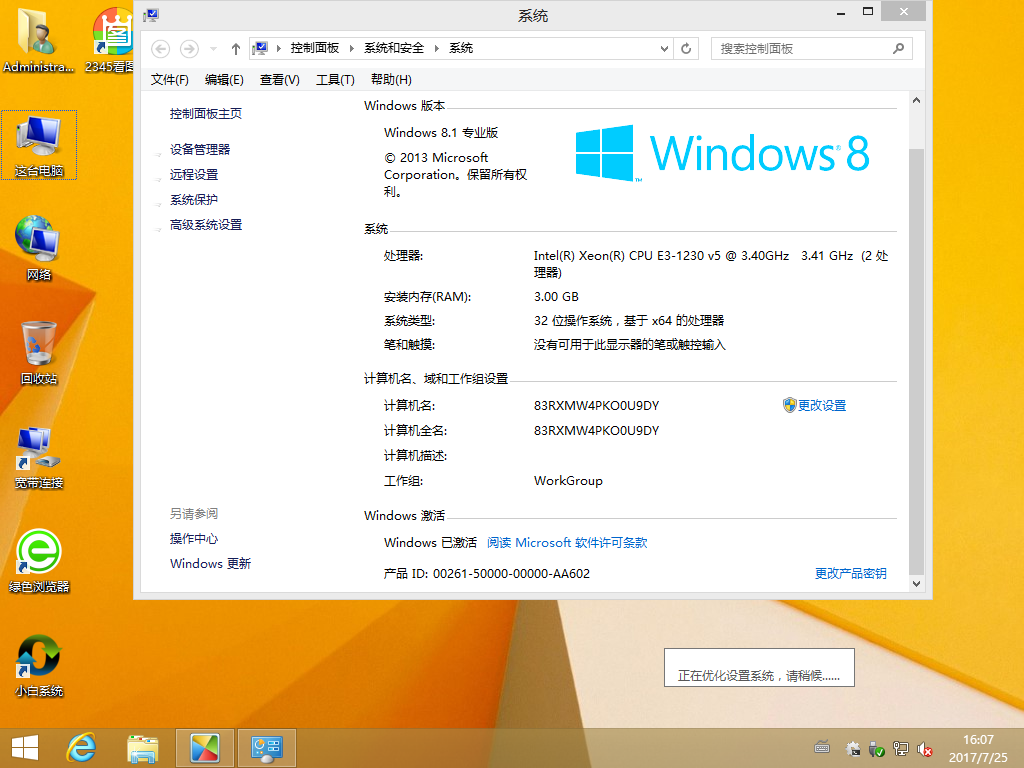Open the recent locations dropdown arrow
Image resolution: width=1024 pixels, height=768 pixels.
(213, 48)
